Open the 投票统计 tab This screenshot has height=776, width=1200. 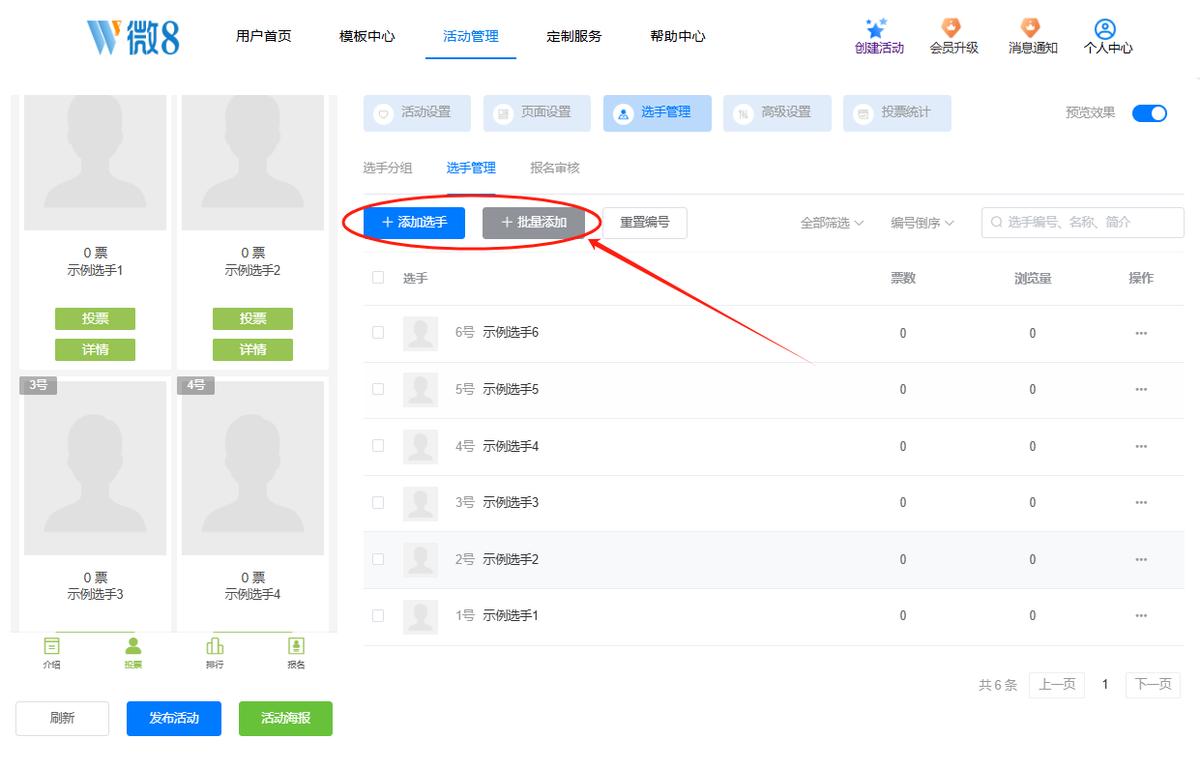pyautogui.click(x=897, y=113)
